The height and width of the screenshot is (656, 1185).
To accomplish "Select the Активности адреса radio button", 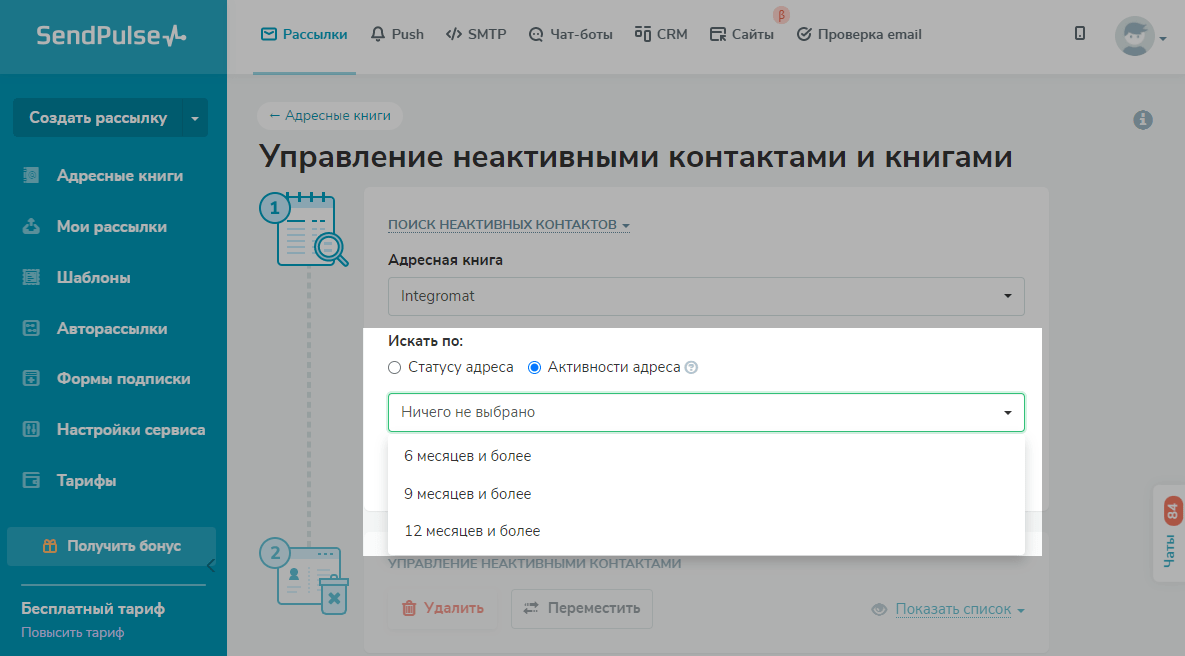I will 534,368.
